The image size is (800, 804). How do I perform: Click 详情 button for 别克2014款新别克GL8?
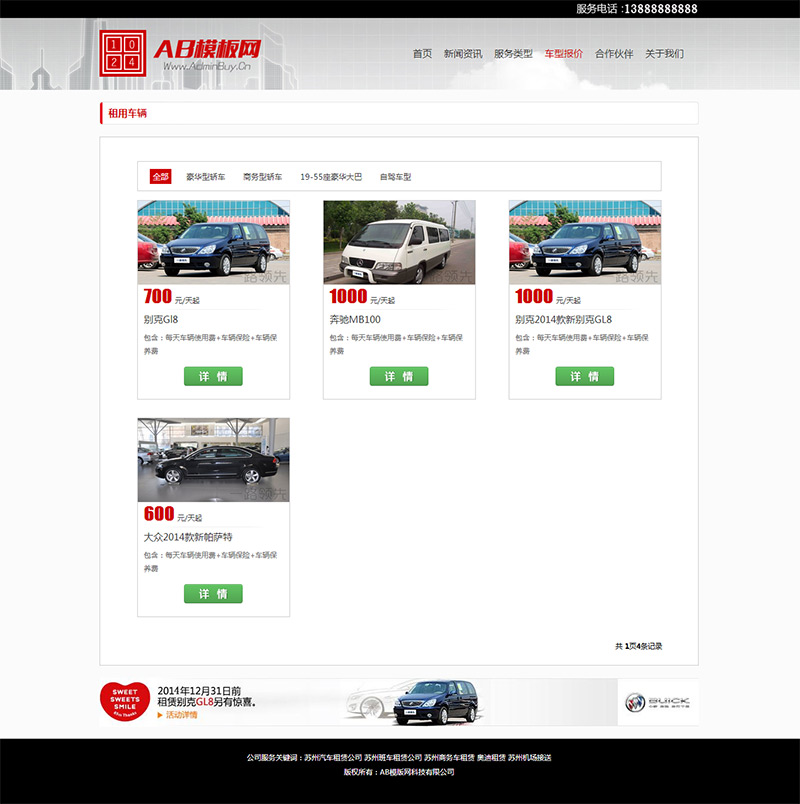pos(585,376)
